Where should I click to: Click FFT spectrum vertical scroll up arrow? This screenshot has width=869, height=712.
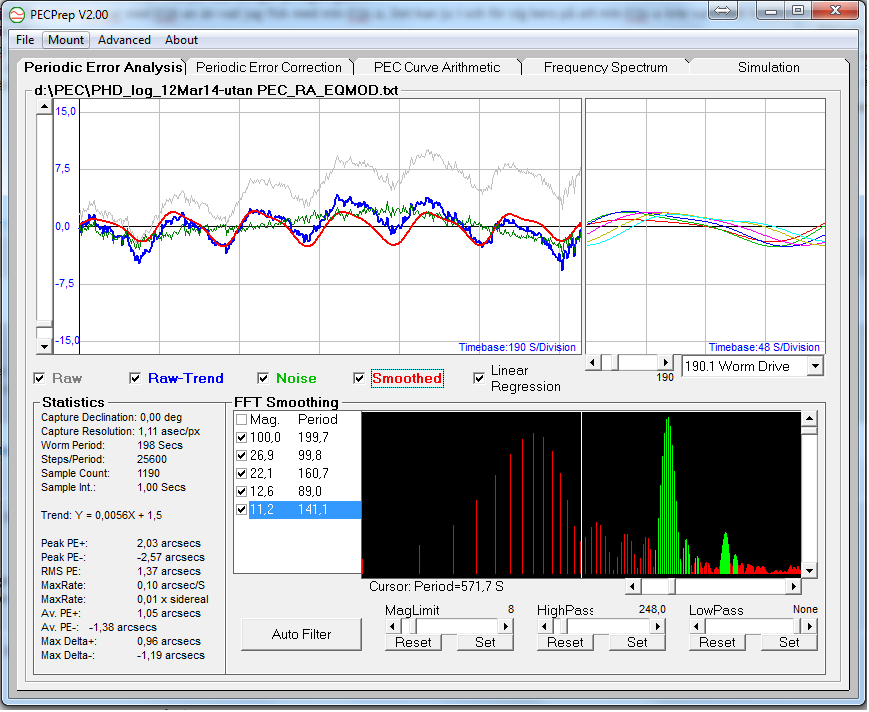click(x=809, y=418)
